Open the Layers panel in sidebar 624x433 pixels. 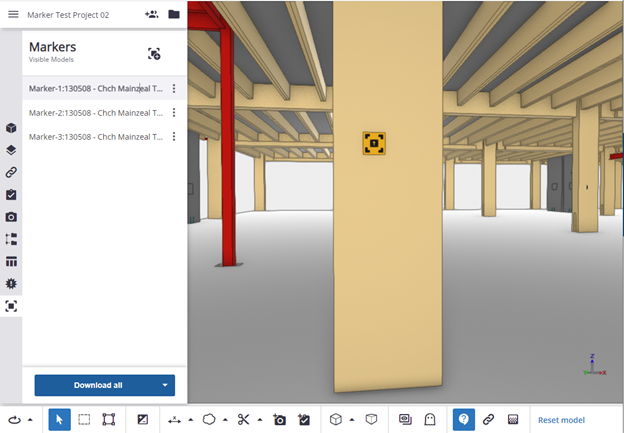(x=11, y=151)
